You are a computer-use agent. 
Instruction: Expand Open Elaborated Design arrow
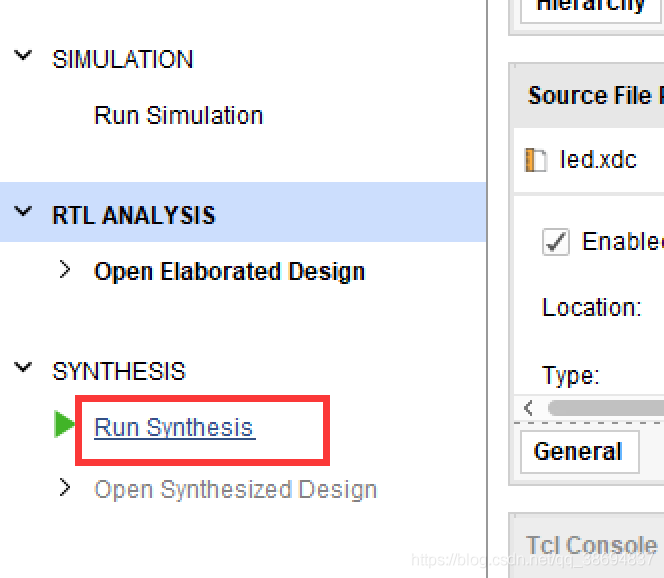65,269
